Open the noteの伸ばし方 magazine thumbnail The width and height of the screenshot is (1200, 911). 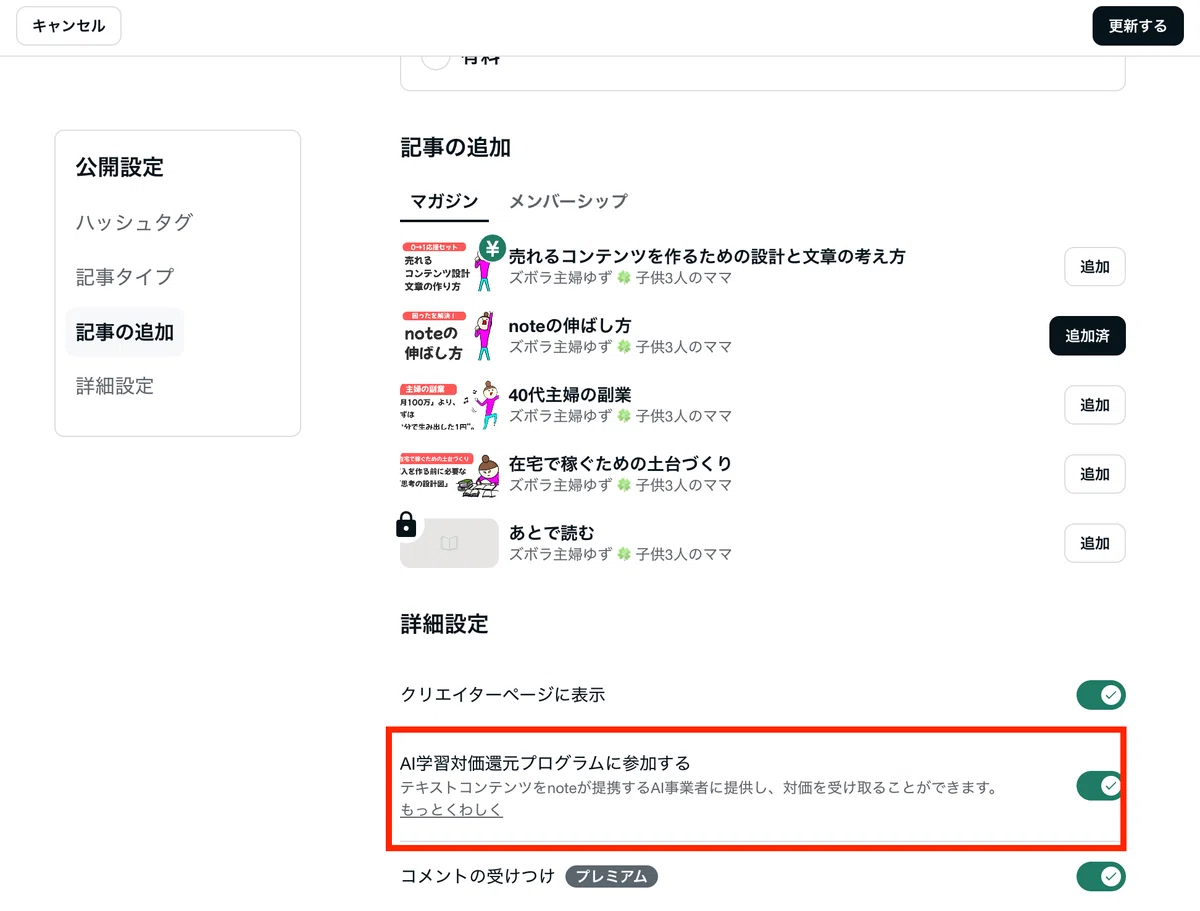coord(449,336)
